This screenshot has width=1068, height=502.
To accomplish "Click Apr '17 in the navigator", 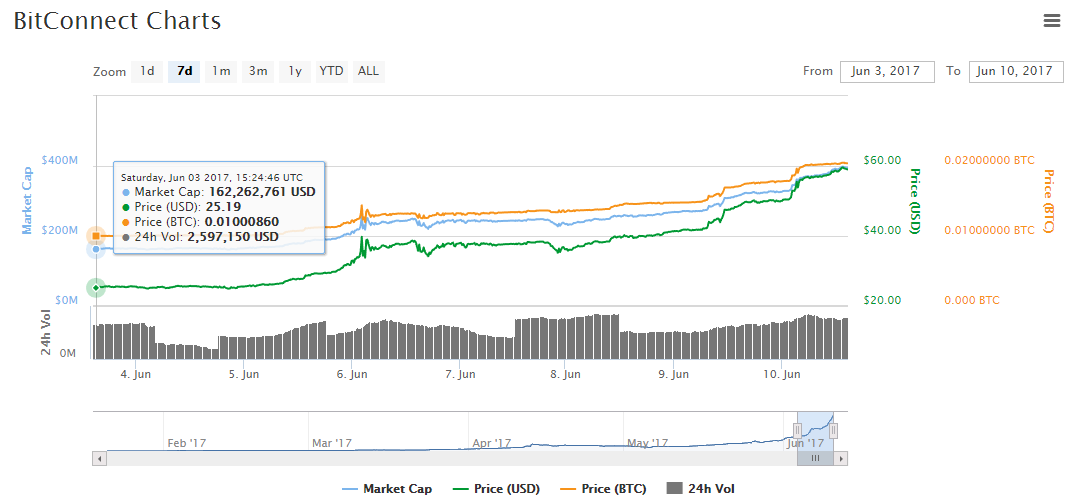I will tap(492, 443).
